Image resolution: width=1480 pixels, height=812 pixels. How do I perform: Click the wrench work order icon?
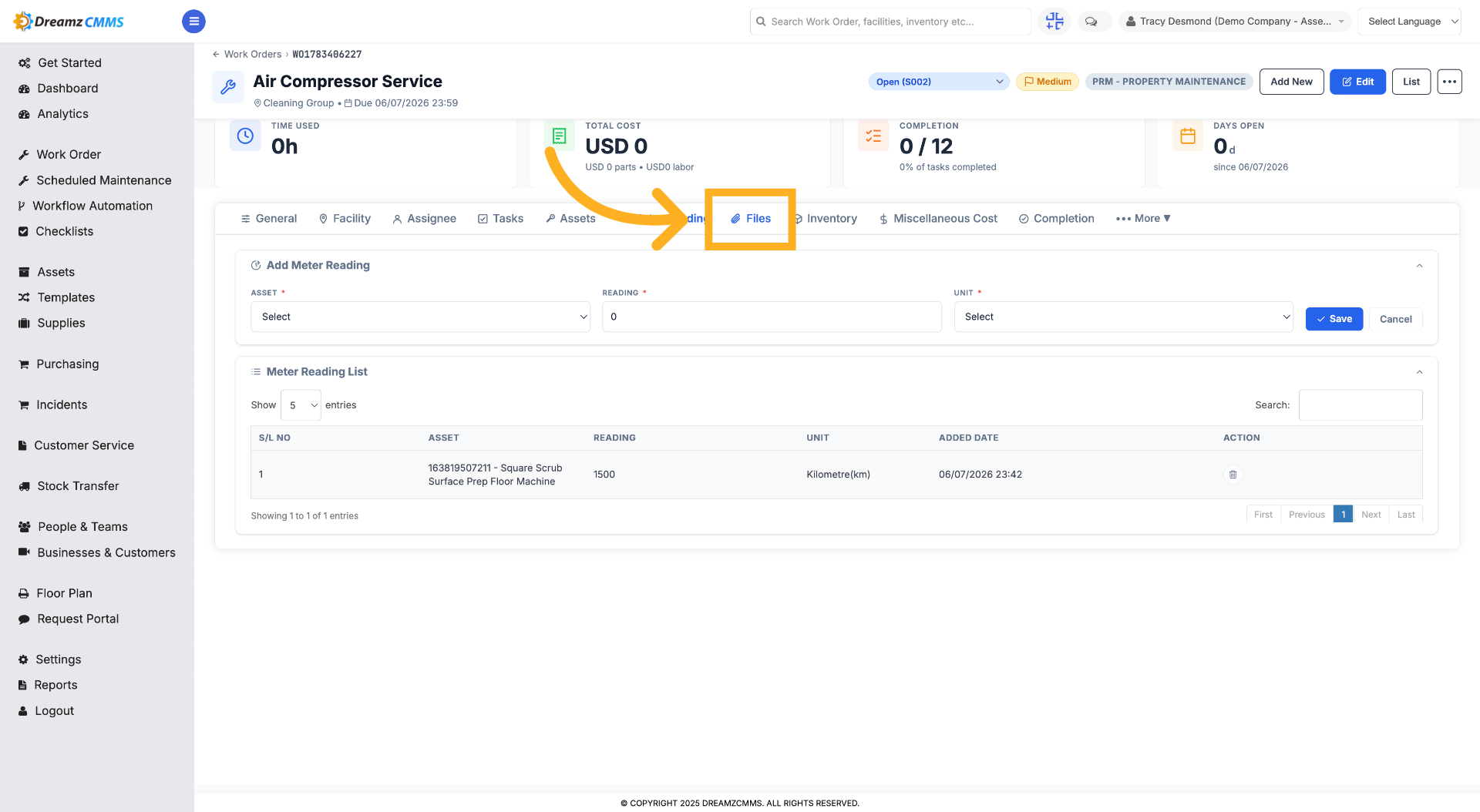point(228,87)
